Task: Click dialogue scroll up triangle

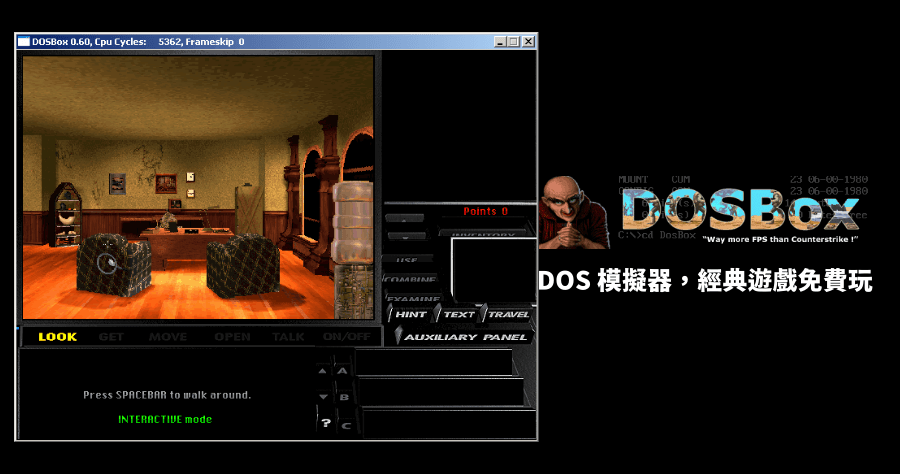Action: click(323, 371)
